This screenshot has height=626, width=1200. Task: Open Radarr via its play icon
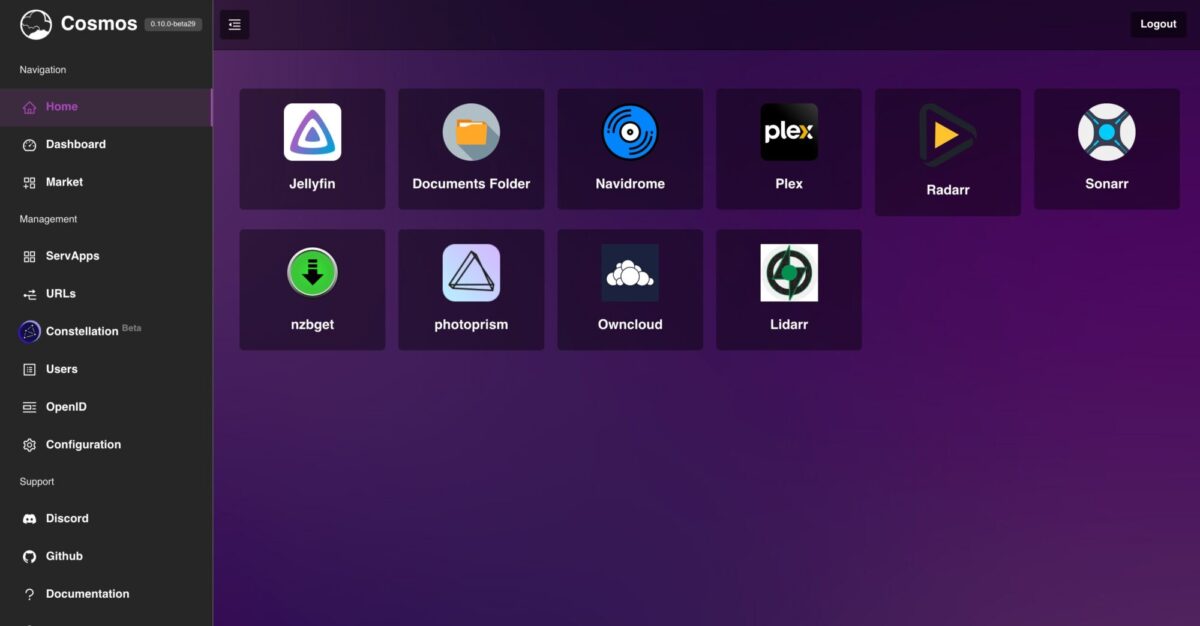pos(947,135)
